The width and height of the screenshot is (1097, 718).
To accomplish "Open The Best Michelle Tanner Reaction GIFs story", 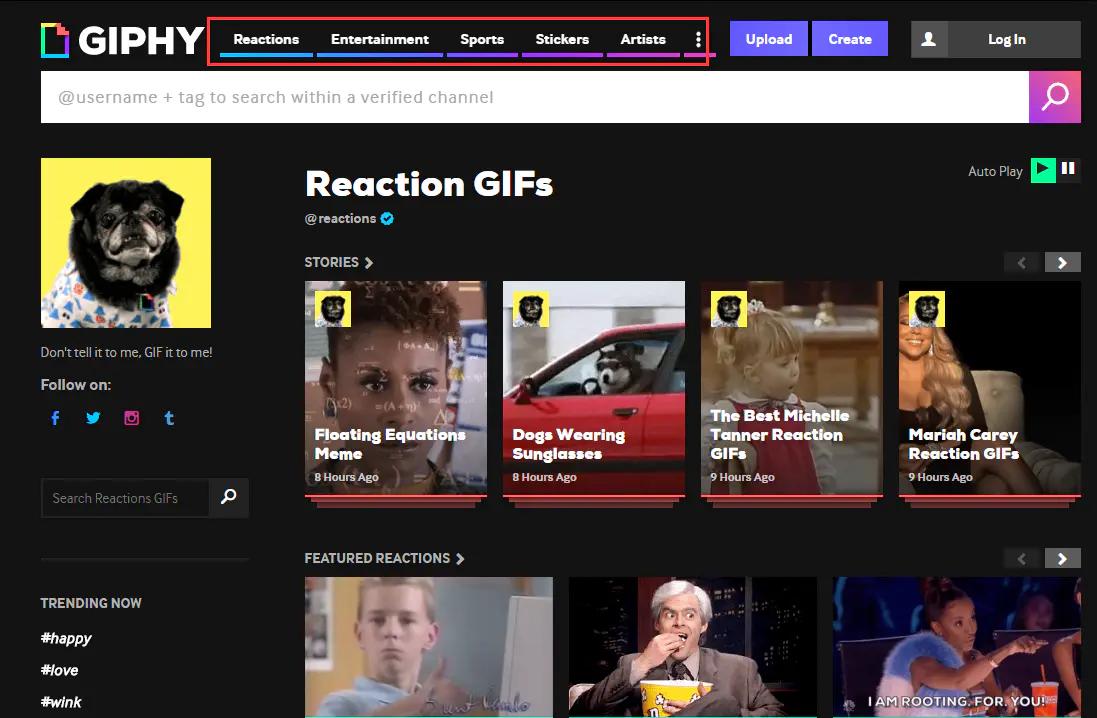I will point(792,388).
